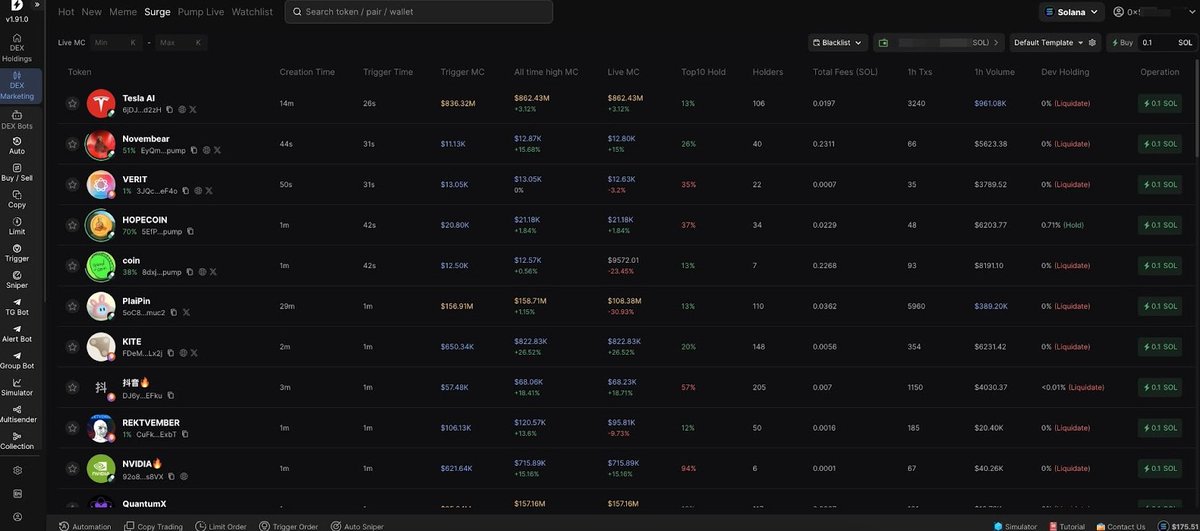
Task: Open Alert Bot in the sidebar
Action: click(x=17, y=334)
